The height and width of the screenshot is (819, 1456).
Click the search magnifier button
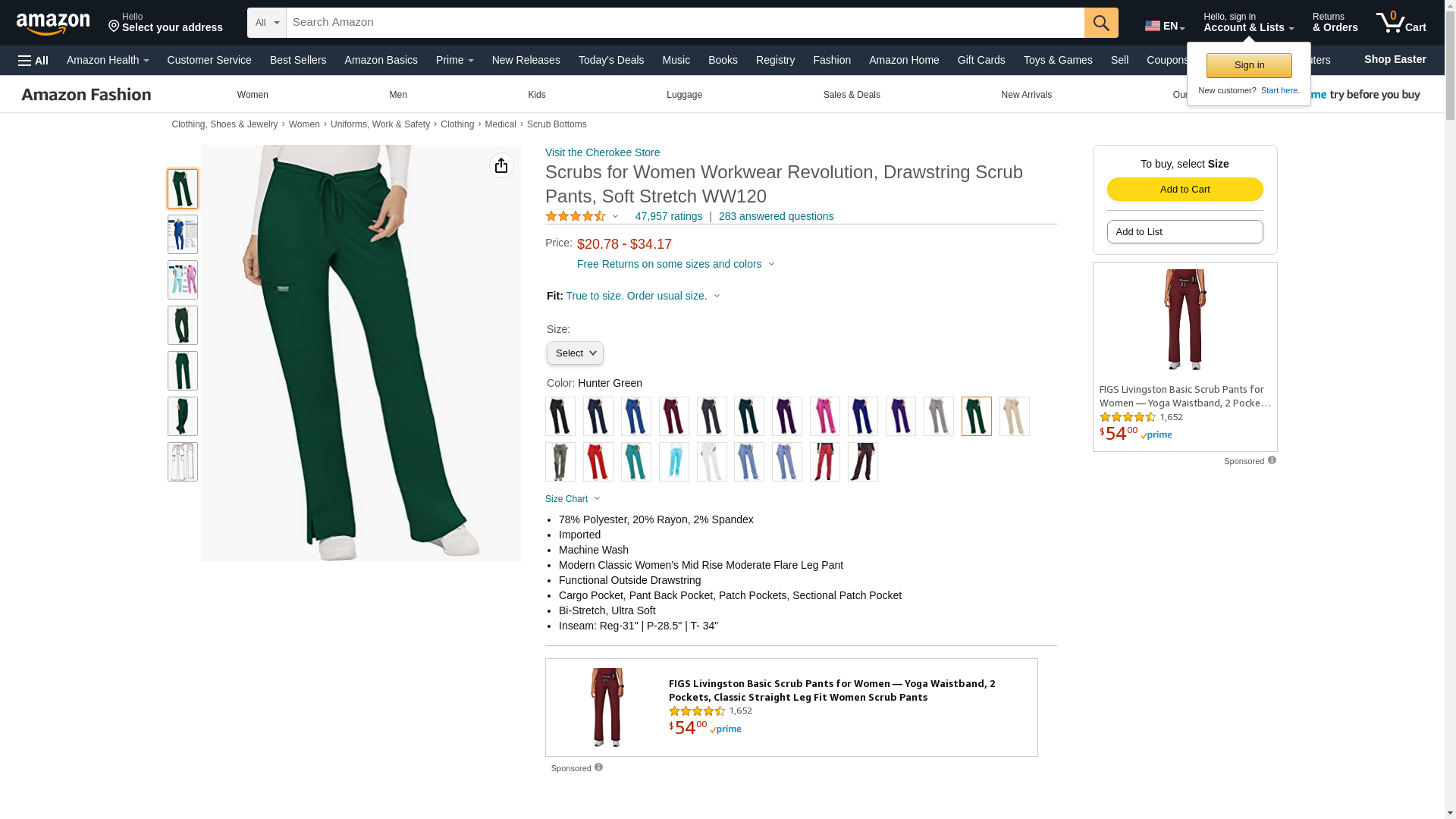coord(1101,23)
